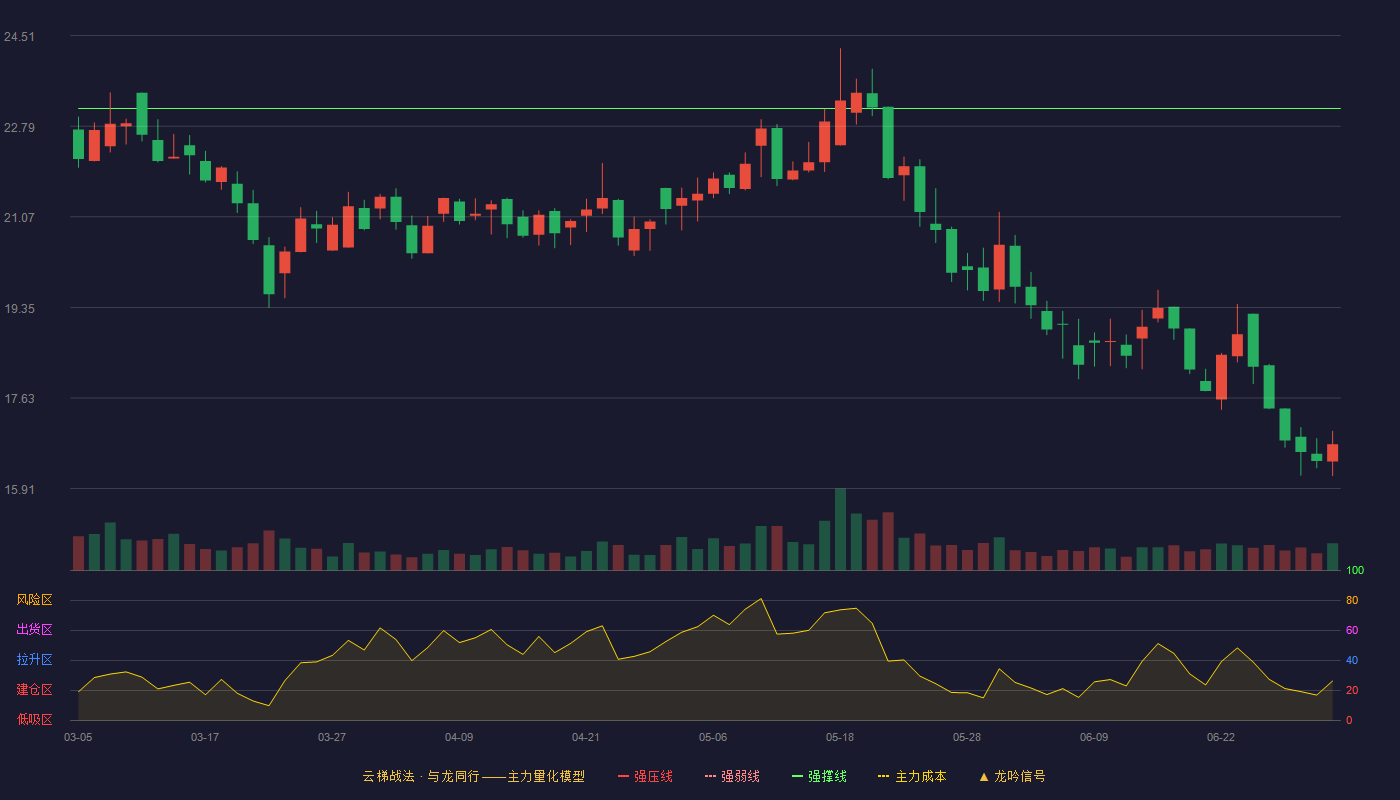Click the 03-05 date label
Image resolution: width=1400 pixels, height=800 pixels.
78,737
